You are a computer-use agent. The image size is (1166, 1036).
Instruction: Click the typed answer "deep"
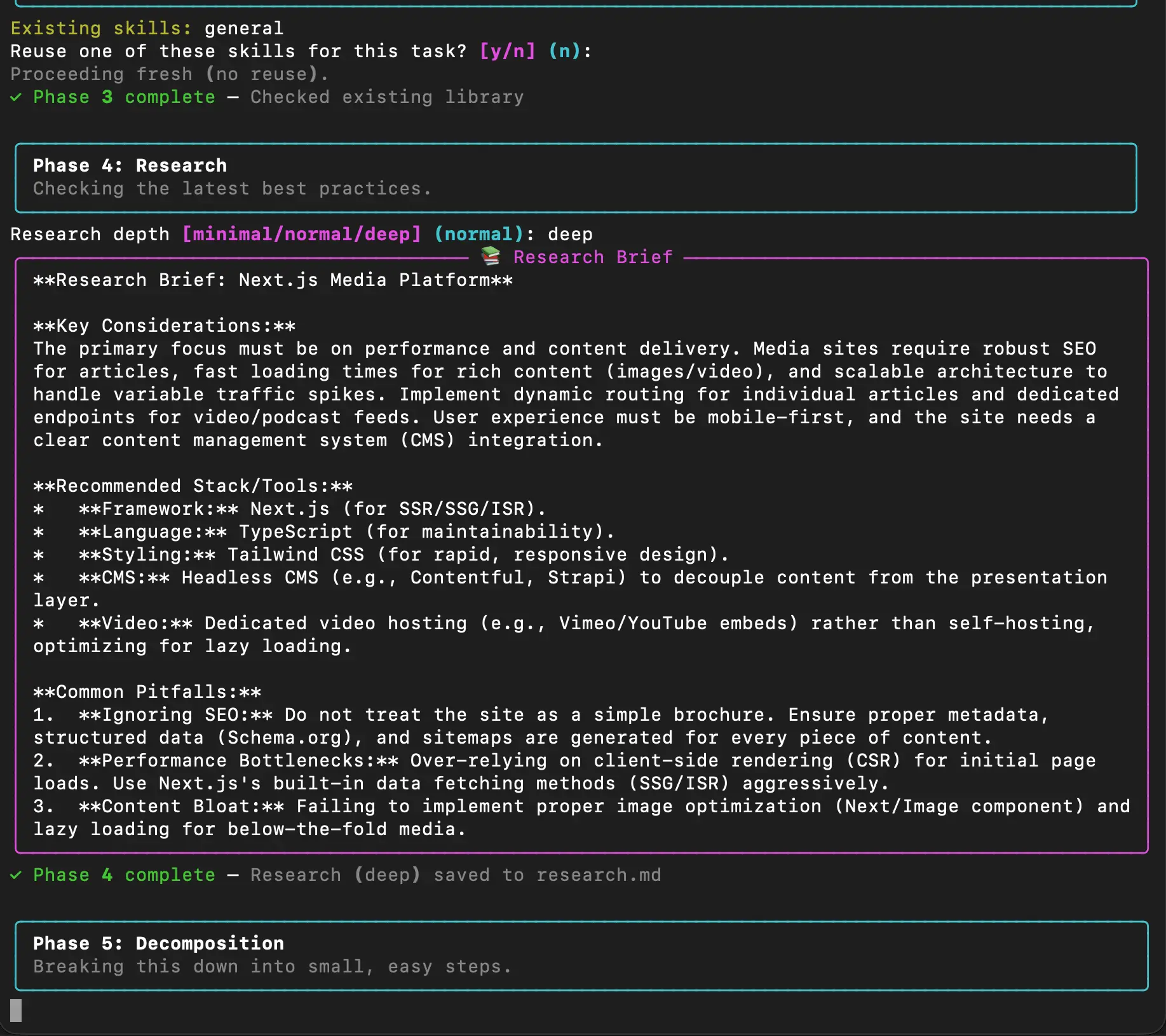(x=570, y=235)
